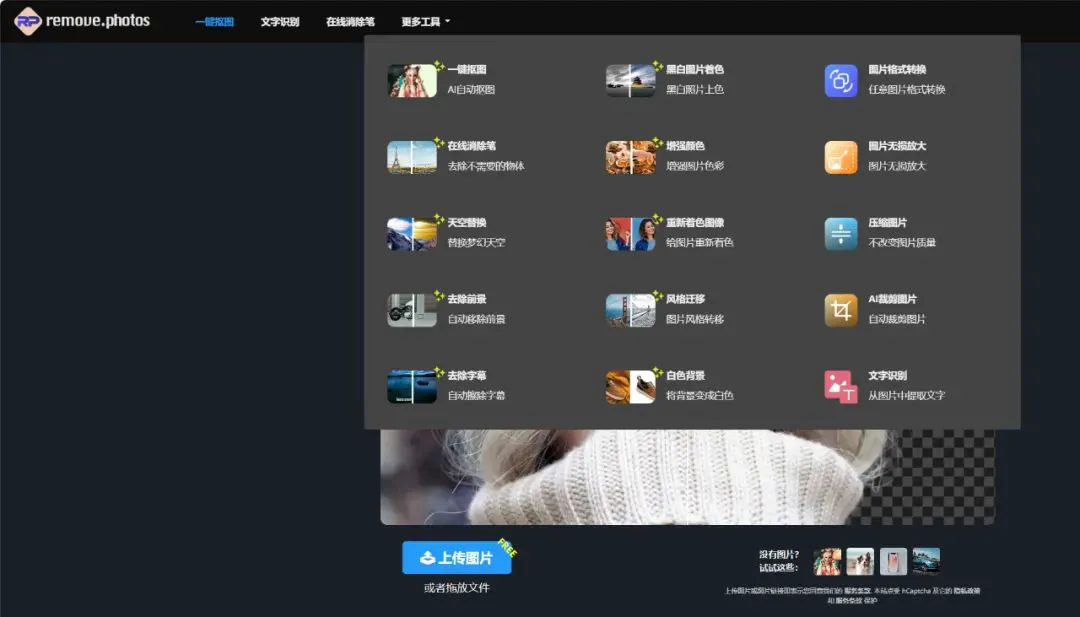The image size is (1080, 617).
Task: Click the 黑白图片着色 colorize icon
Action: (x=631, y=81)
